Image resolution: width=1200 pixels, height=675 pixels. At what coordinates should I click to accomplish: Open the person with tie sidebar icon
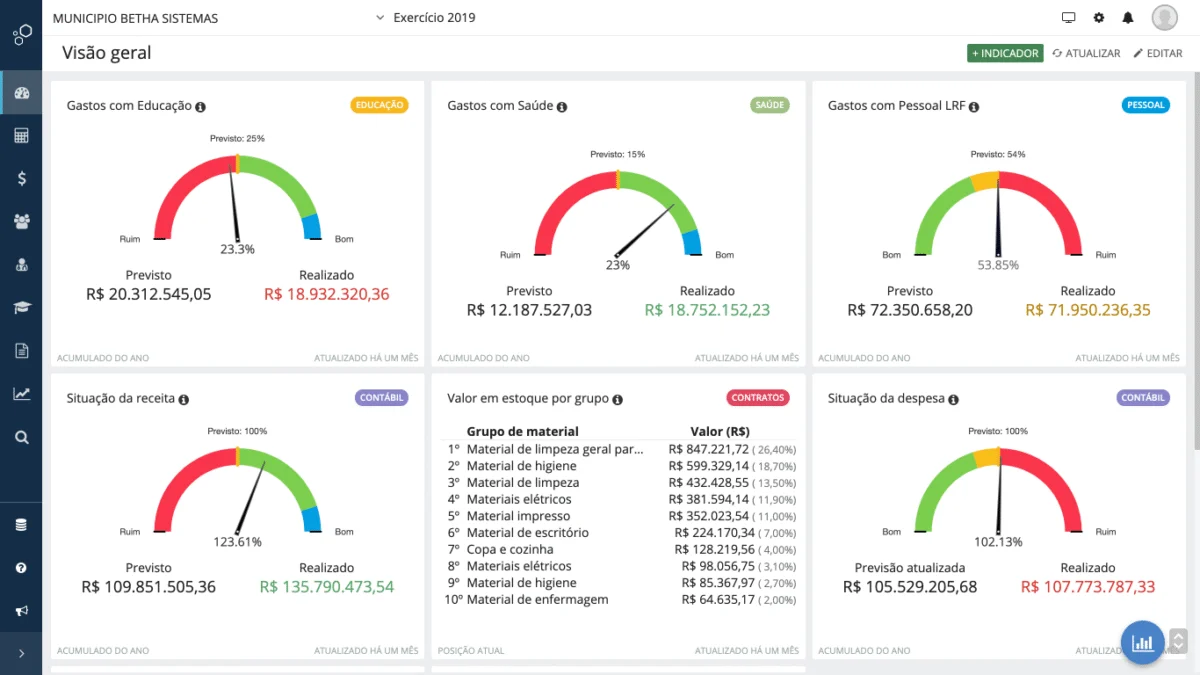coord(21,265)
